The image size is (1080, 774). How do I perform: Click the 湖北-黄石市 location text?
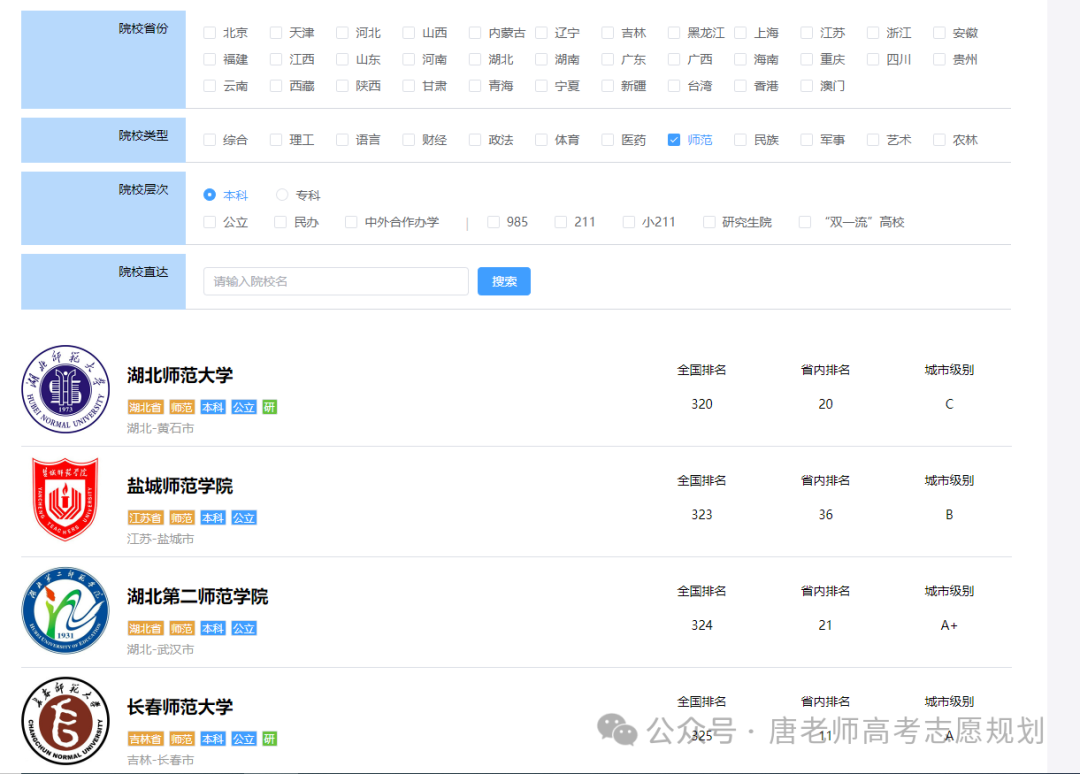point(160,428)
